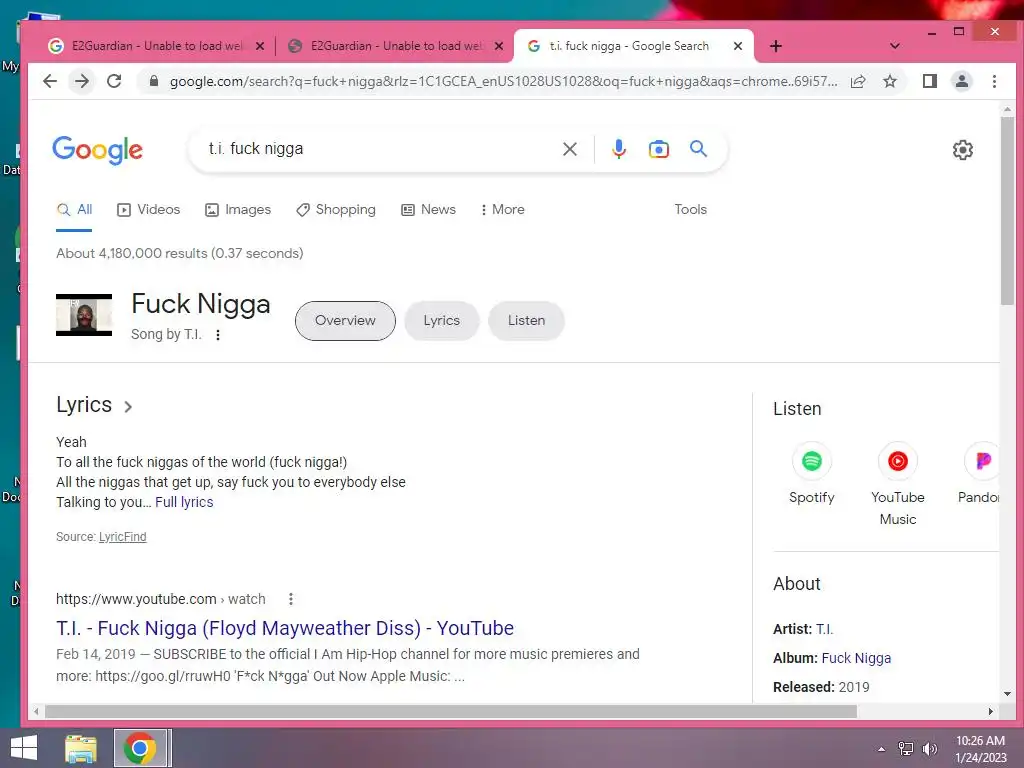Share this page via the share icon

click(858, 81)
